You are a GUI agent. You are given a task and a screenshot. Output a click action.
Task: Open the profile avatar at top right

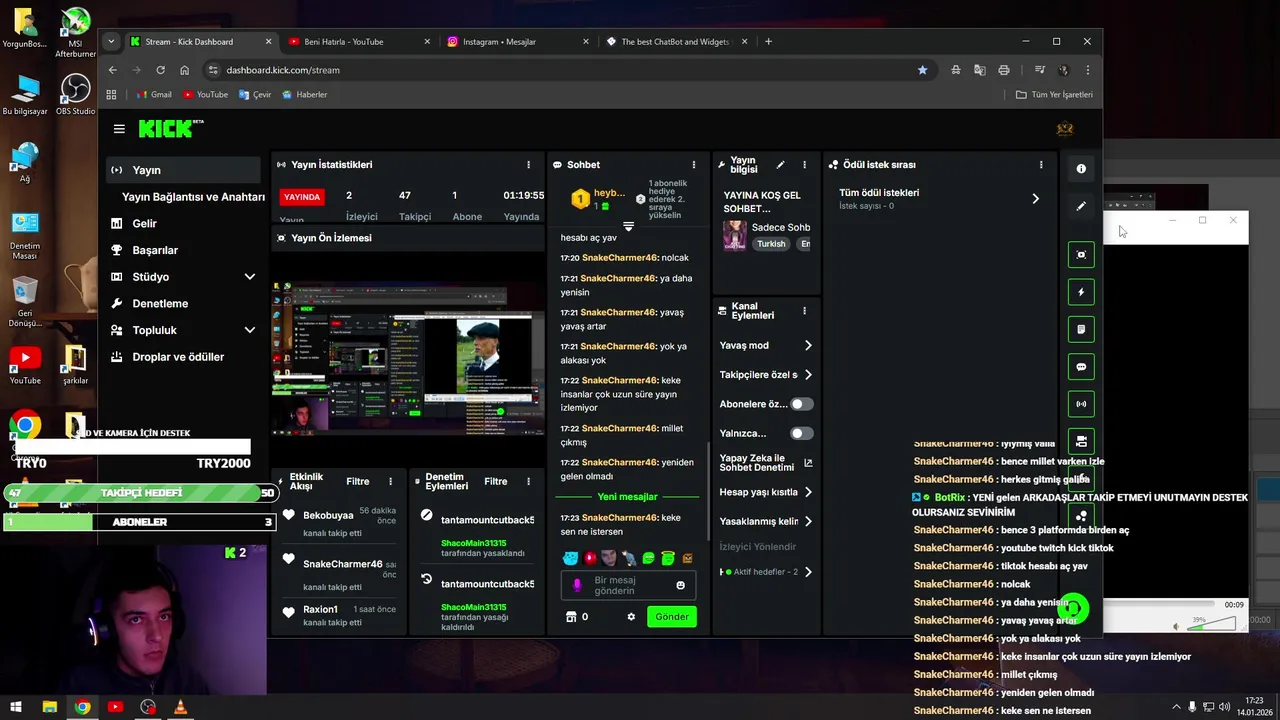click(1065, 128)
